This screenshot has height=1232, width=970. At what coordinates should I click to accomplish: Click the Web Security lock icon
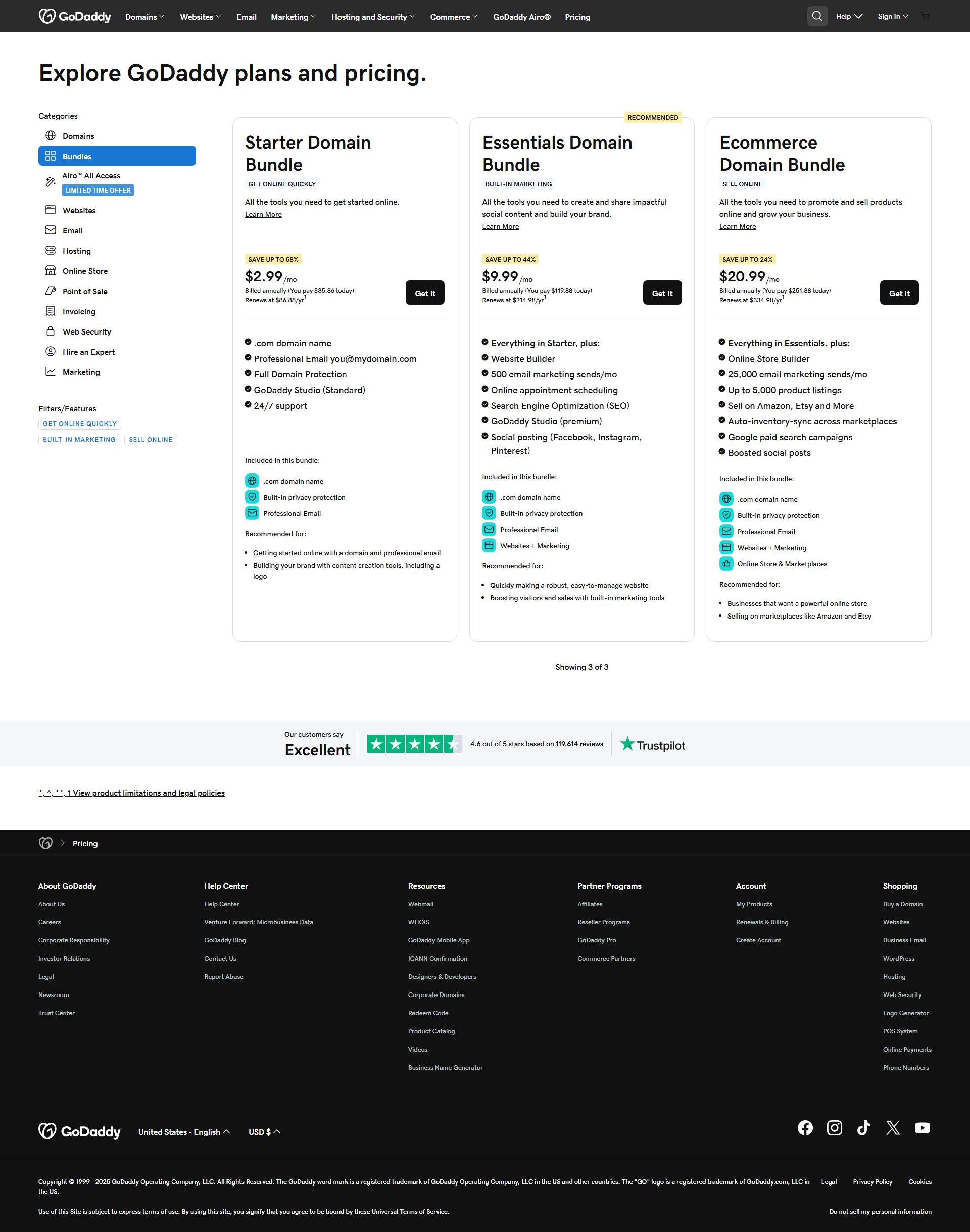(51, 331)
